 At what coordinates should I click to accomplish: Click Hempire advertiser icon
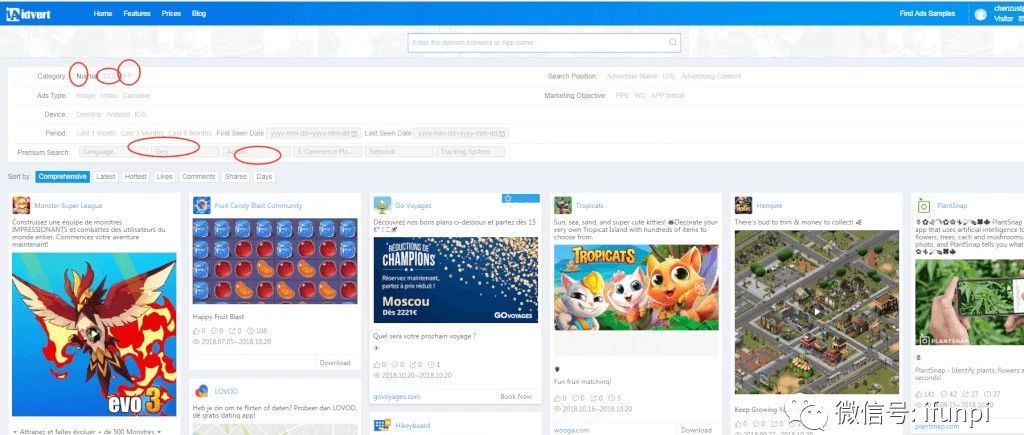click(x=743, y=205)
